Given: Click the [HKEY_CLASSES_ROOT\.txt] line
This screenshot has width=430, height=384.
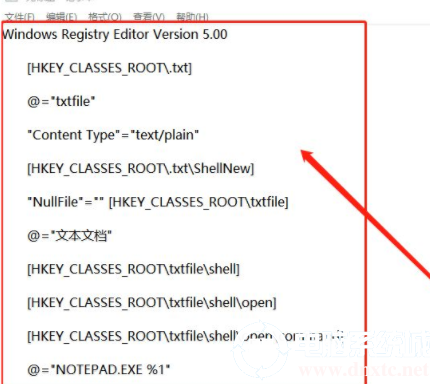Looking at the screenshot, I should 109,68.
